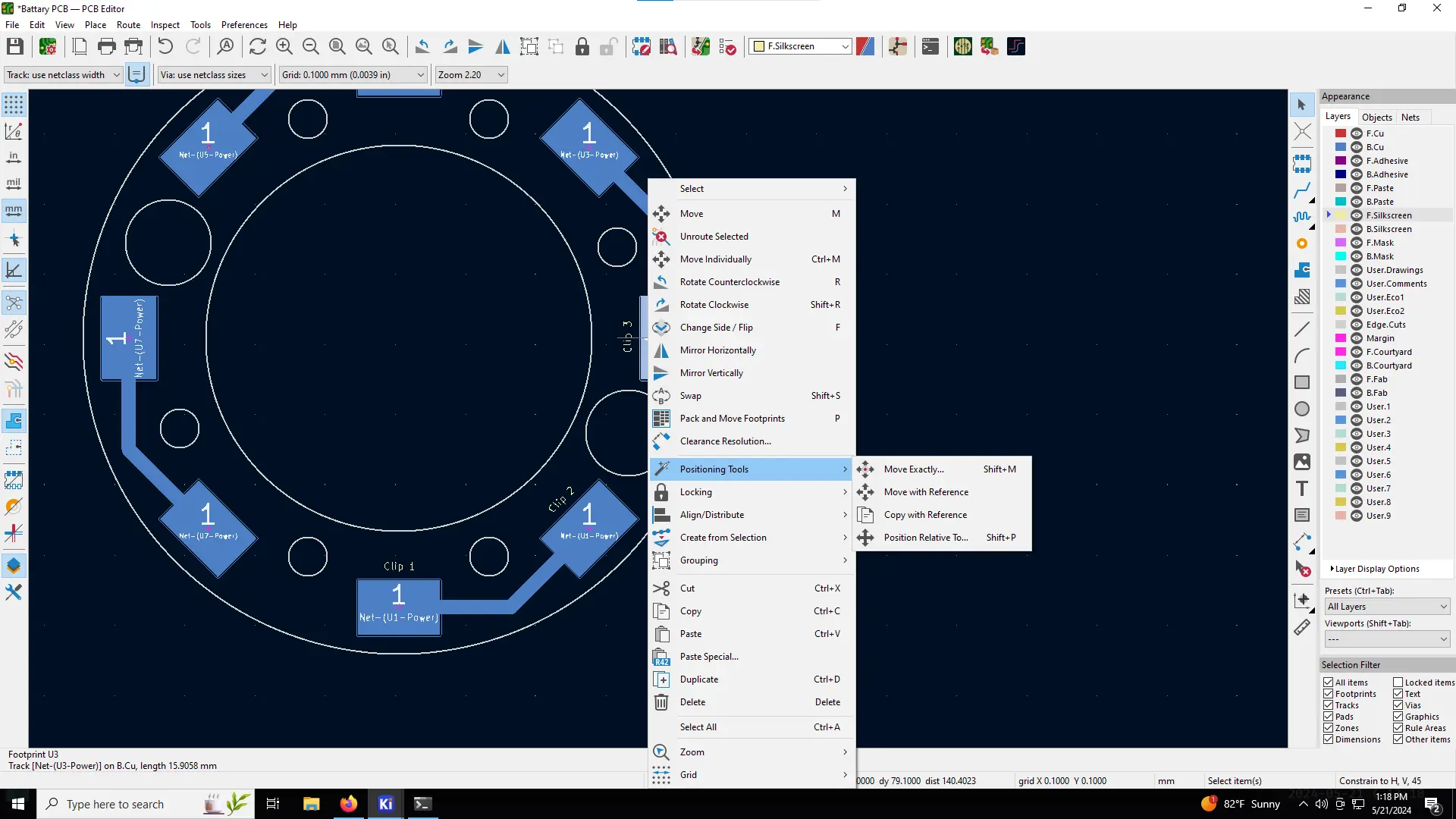Image resolution: width=1456 pixels, height=819 pixels.
Task: Select the Mirror Horizontally option
Action: (x=718, y=349)
